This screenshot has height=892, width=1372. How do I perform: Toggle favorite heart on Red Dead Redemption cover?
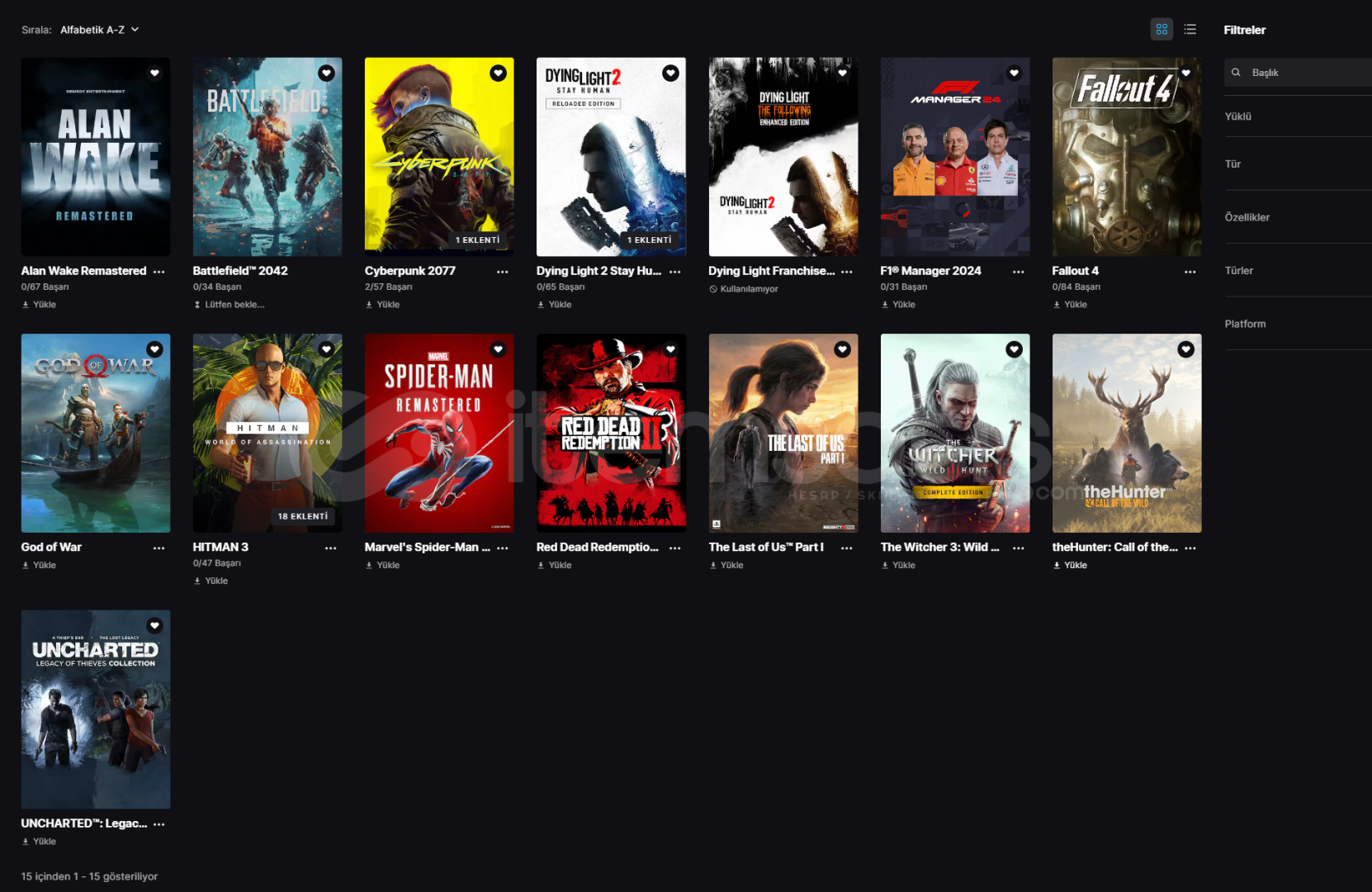670,350
